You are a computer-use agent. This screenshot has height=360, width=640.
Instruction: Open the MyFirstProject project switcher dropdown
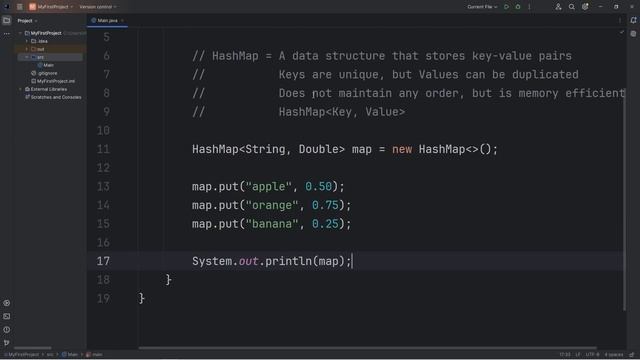pos(51,7)
